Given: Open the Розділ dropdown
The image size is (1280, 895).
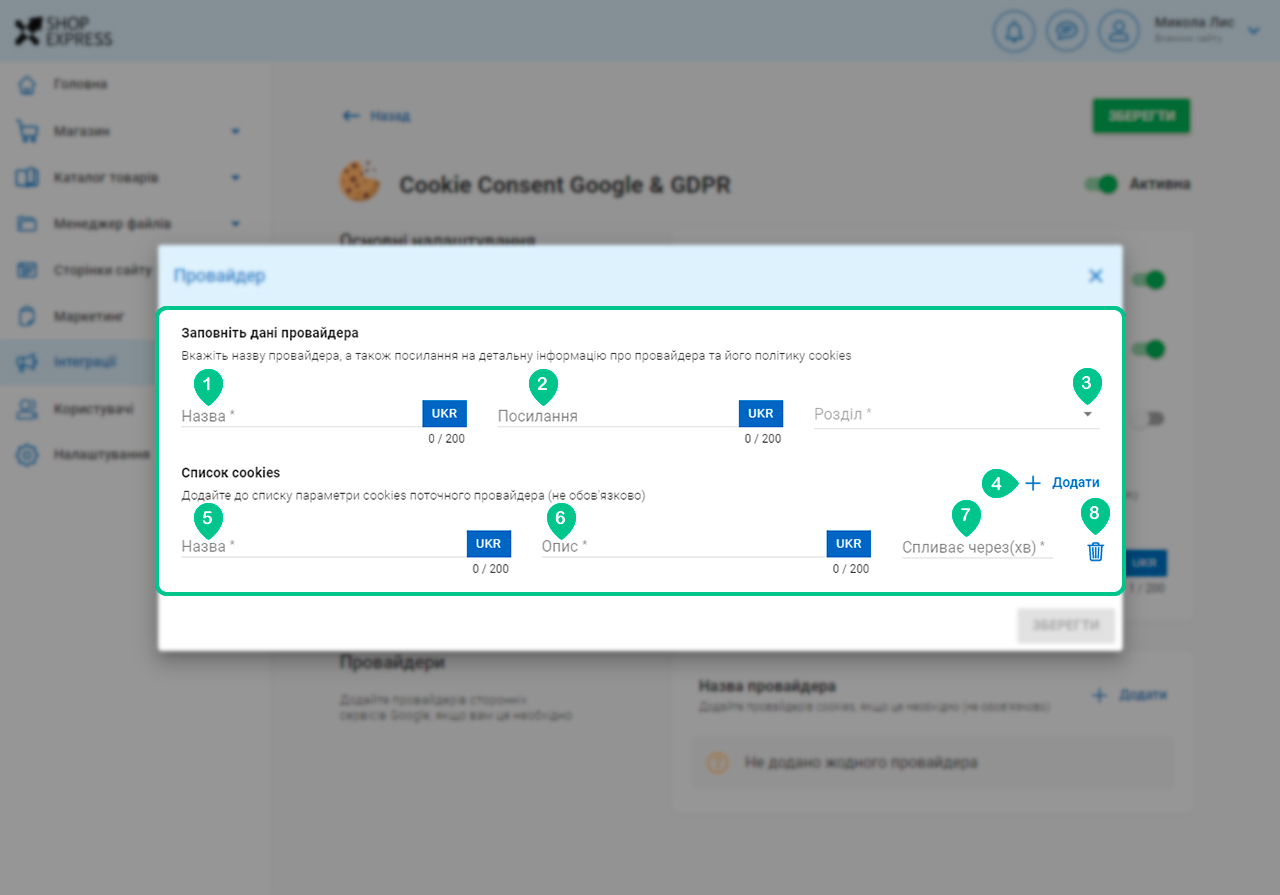Looking at the screenshot, I should point(956,414).
